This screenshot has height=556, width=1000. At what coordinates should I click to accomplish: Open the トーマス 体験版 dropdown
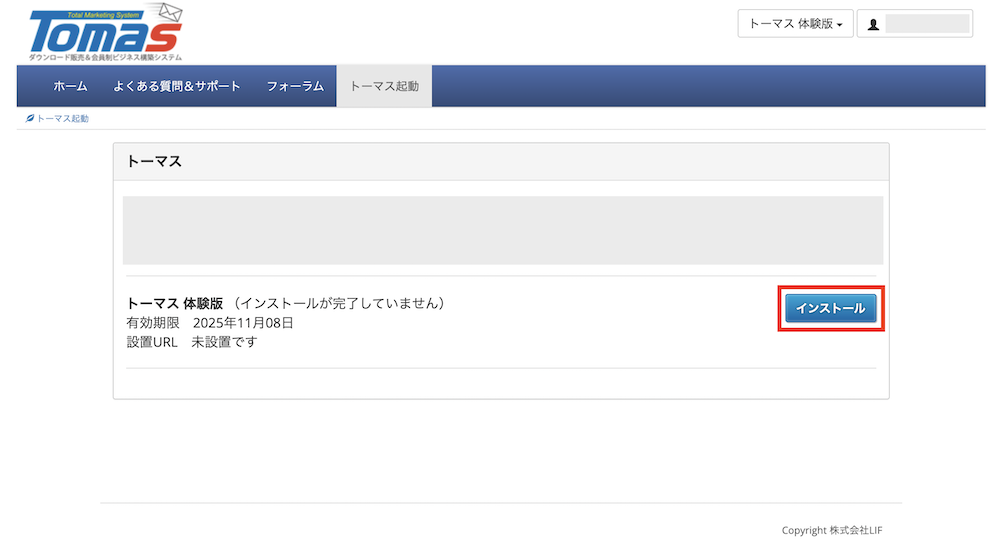click(x=794, y=24)
